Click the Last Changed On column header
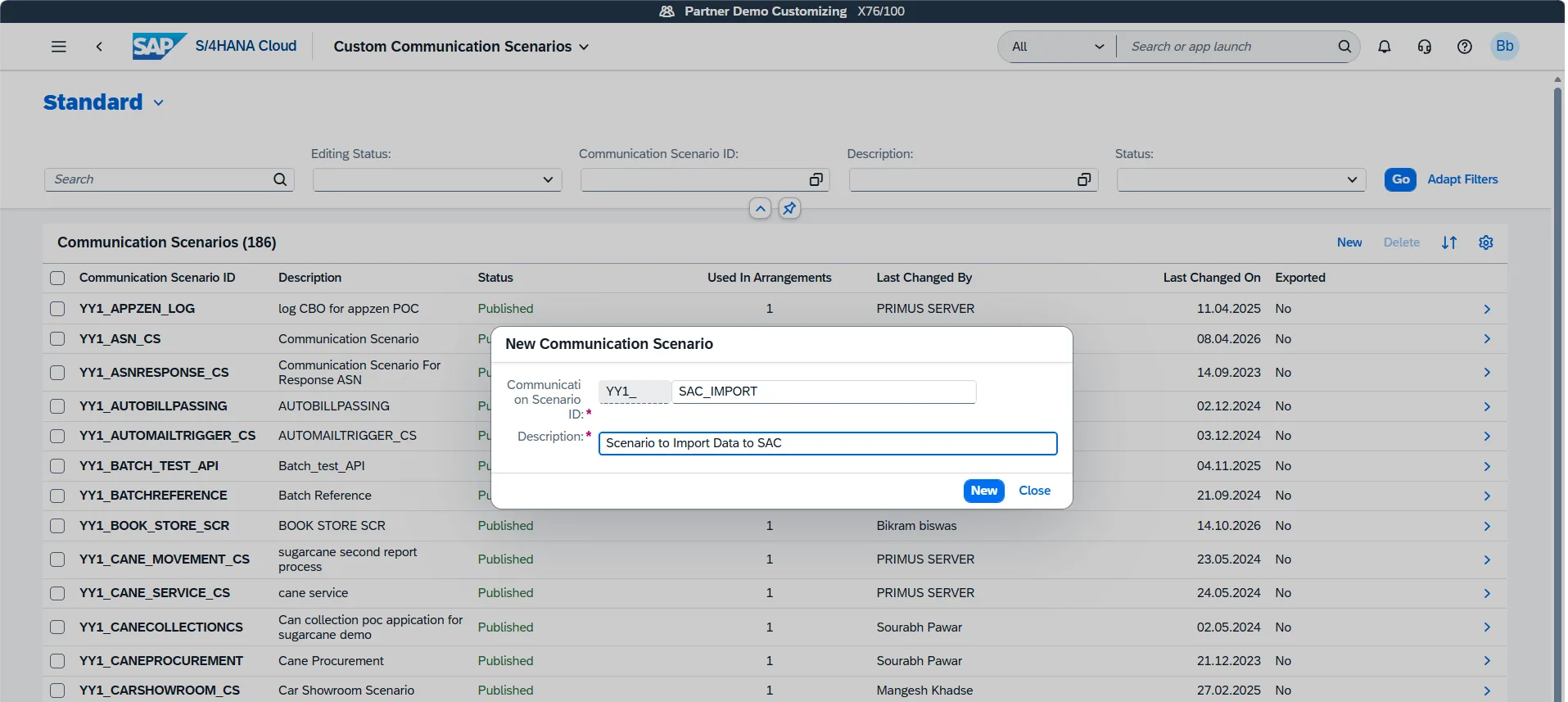This screenshot has width=1568, height=702. [x=1212, y=278]
